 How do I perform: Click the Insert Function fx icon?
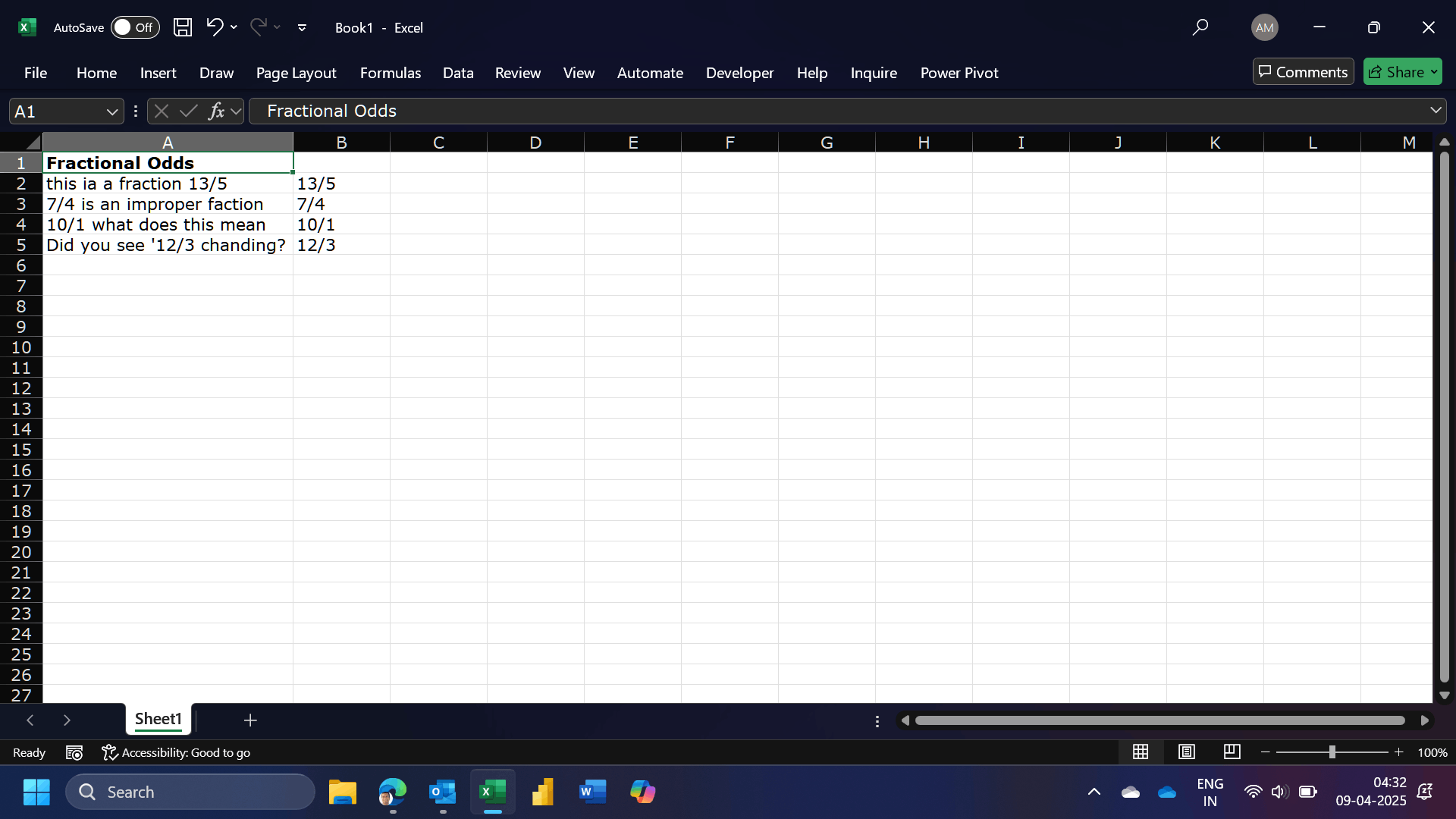point(216,111)
